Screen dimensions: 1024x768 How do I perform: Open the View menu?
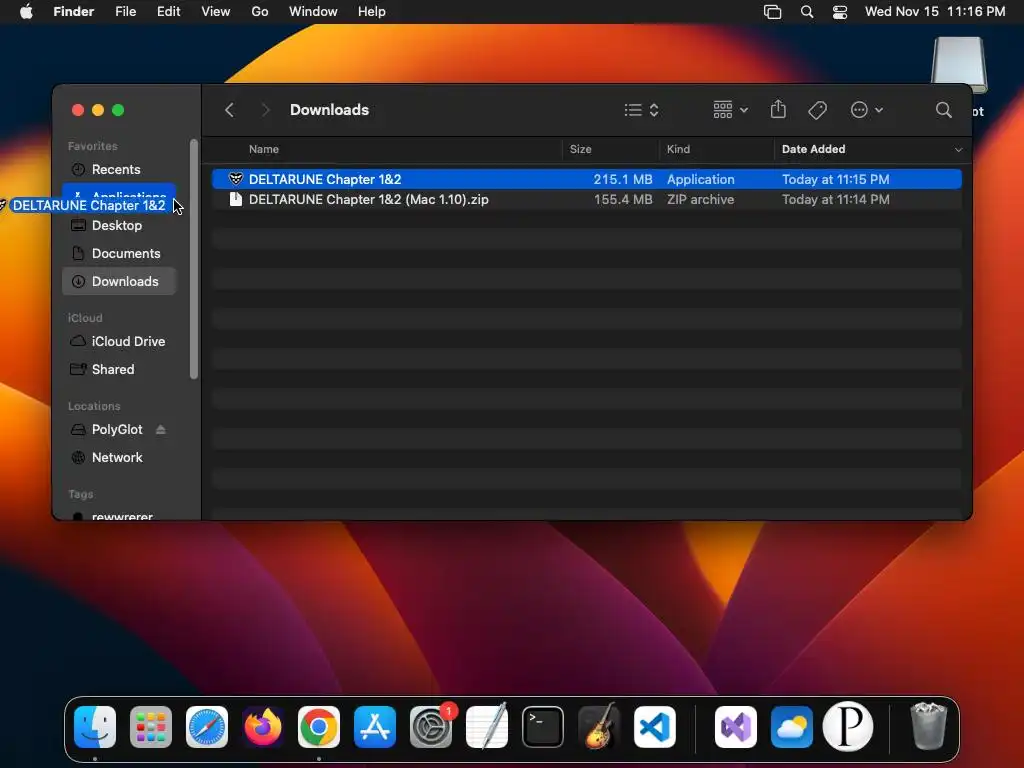pyautogui.click(x=216, y=12)
